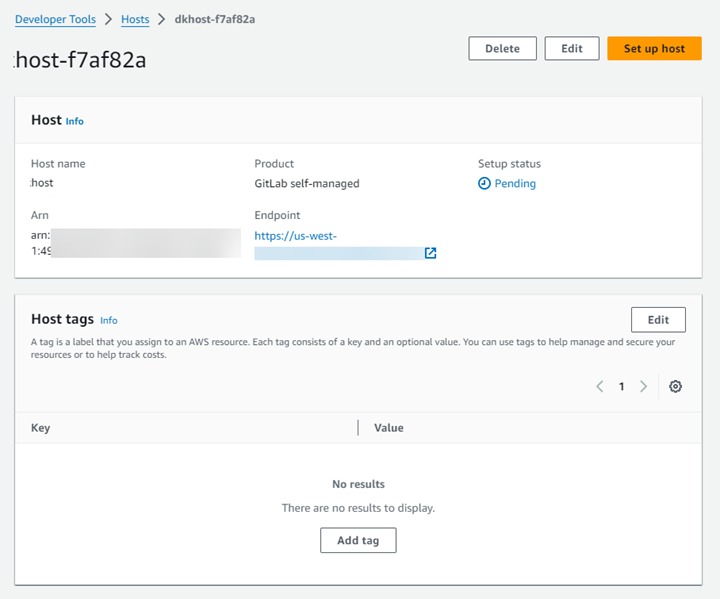The height and width of the screenshot is (599, 720).
Task: Go to previous page with left chevron
Action: [600, 387]
